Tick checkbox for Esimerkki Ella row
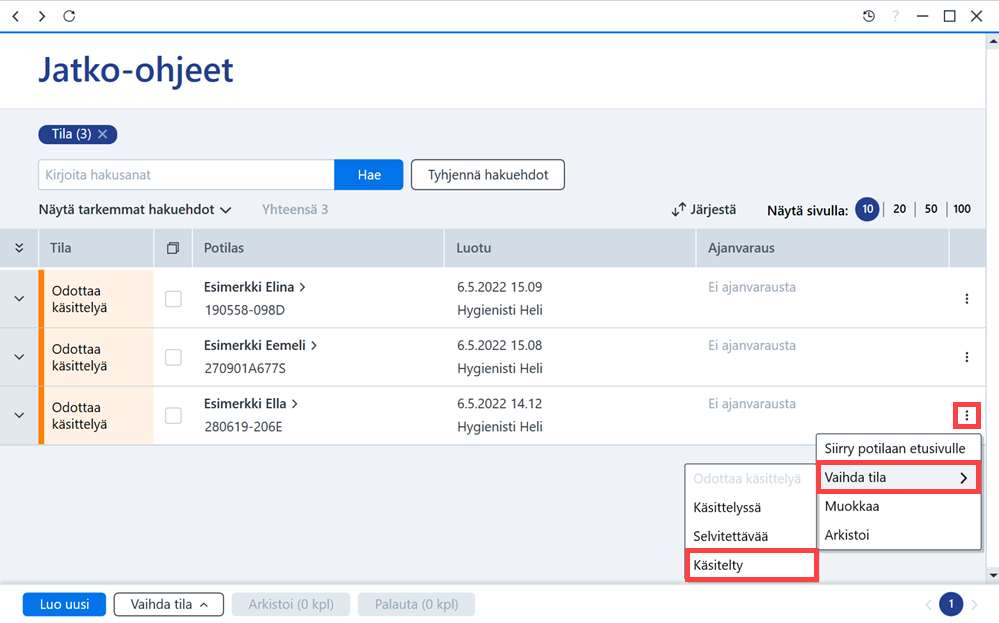 click(173, 416)
